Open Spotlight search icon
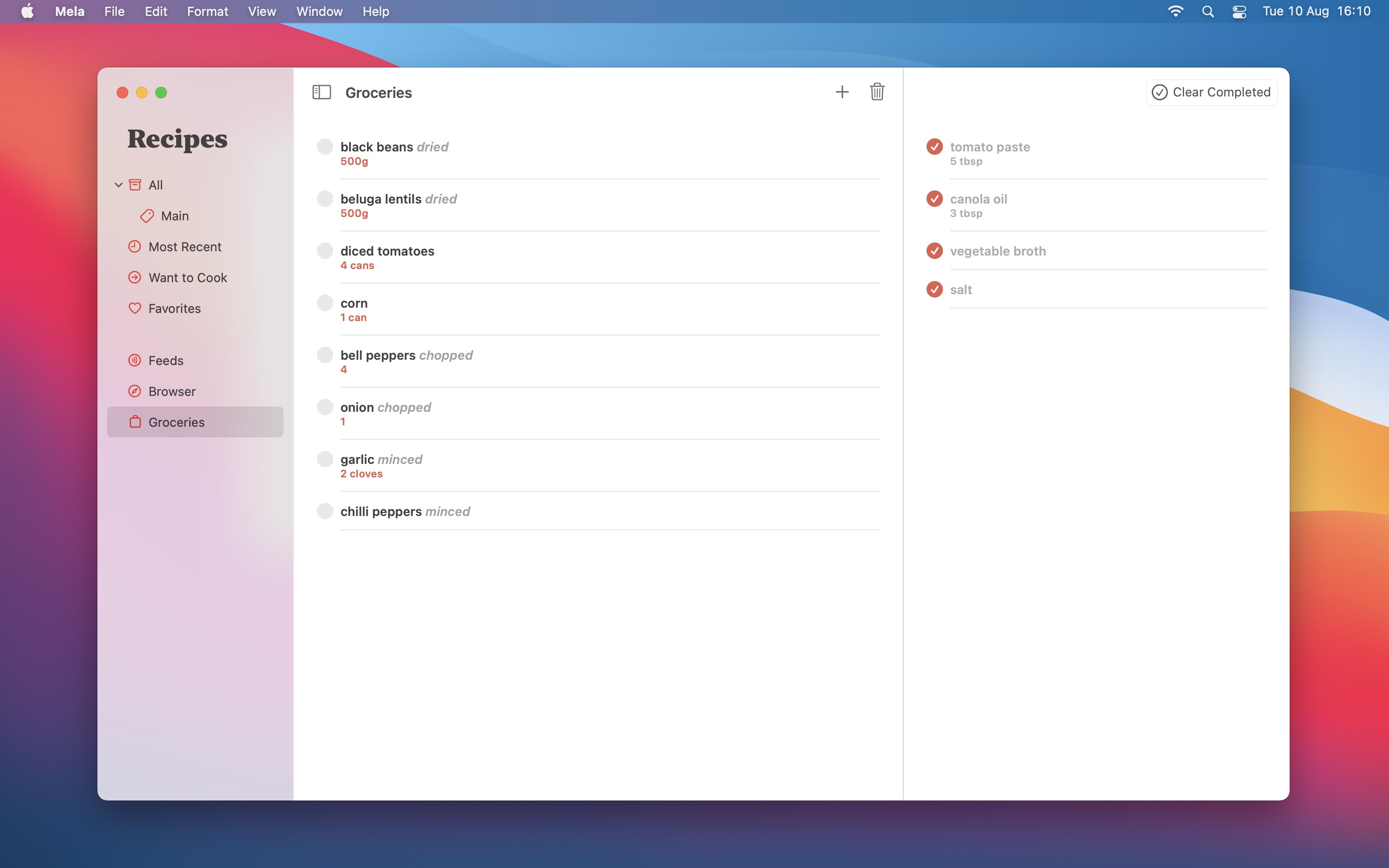 [1208, 12]
